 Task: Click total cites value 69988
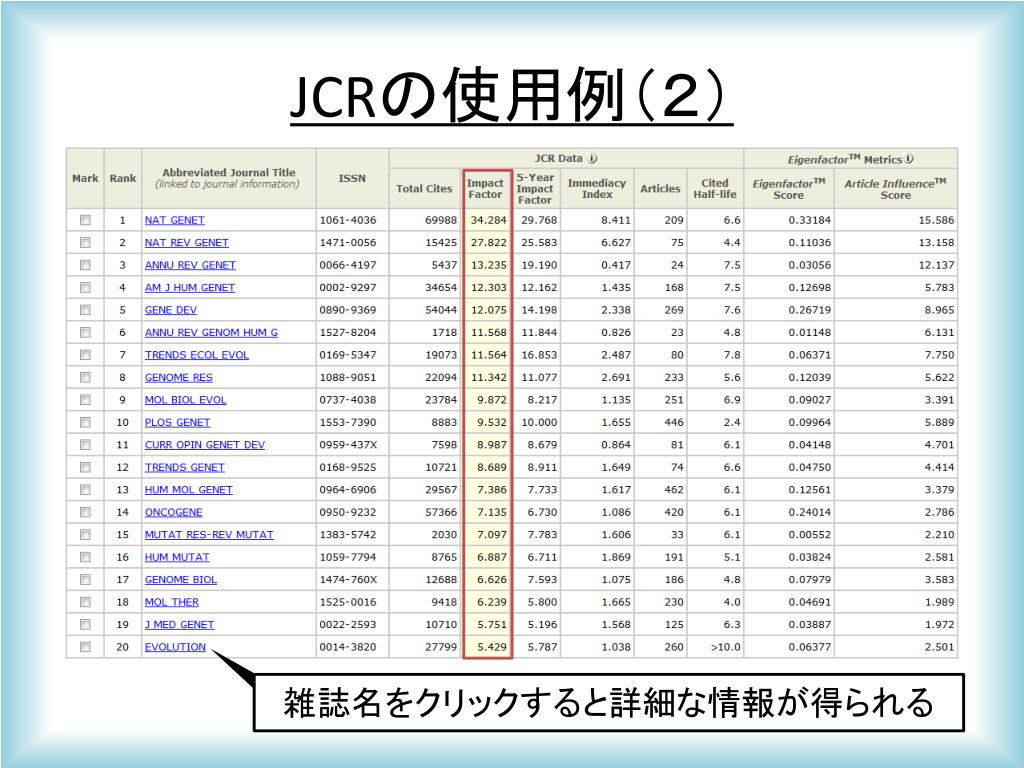click(441, 220)
